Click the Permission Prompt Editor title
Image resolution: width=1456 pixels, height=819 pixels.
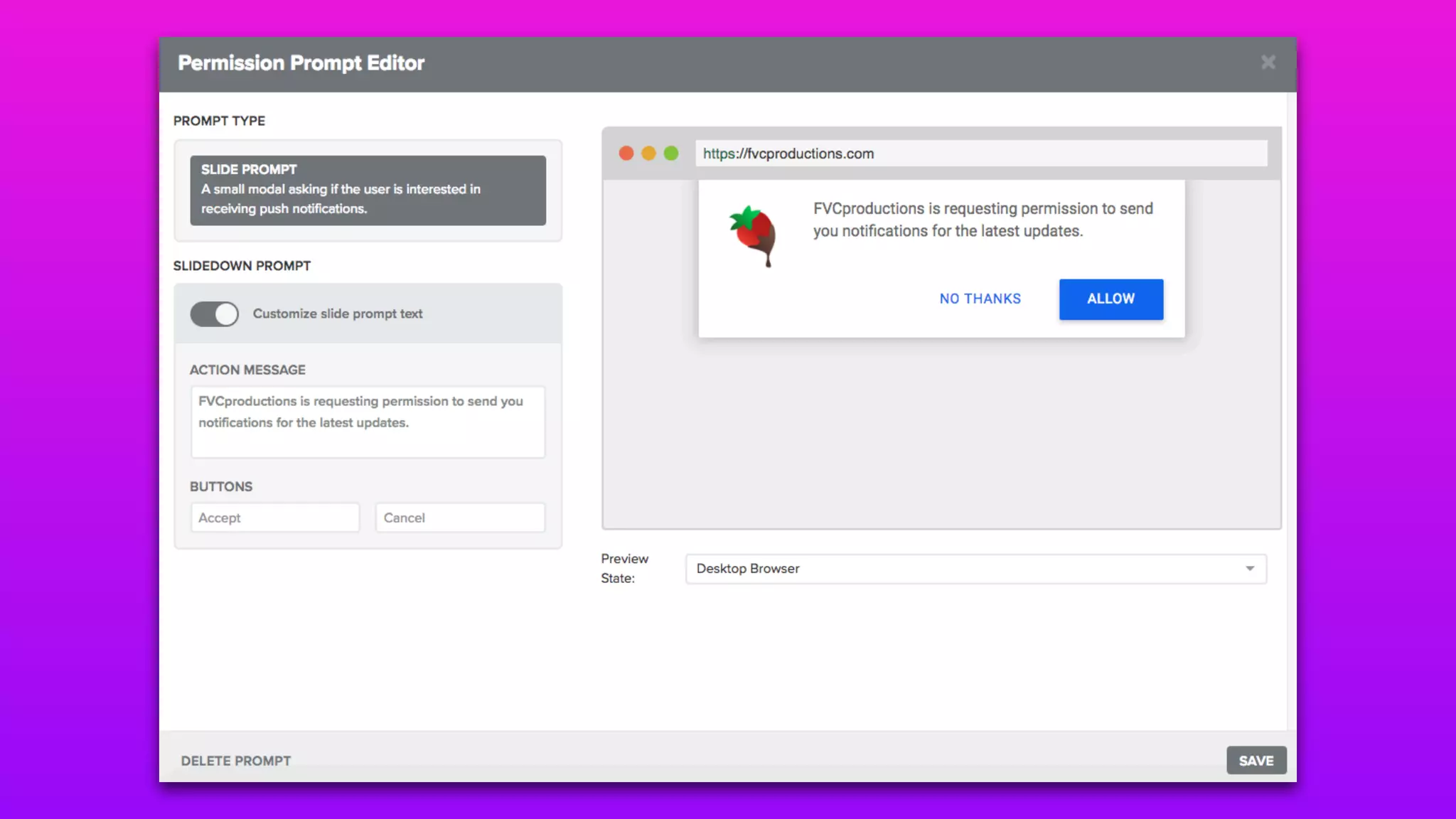point(301,63)
